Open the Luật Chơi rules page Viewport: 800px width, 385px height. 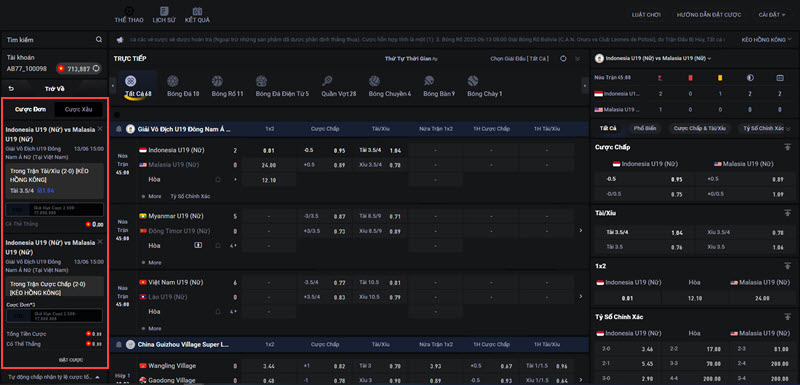[646, 15]
